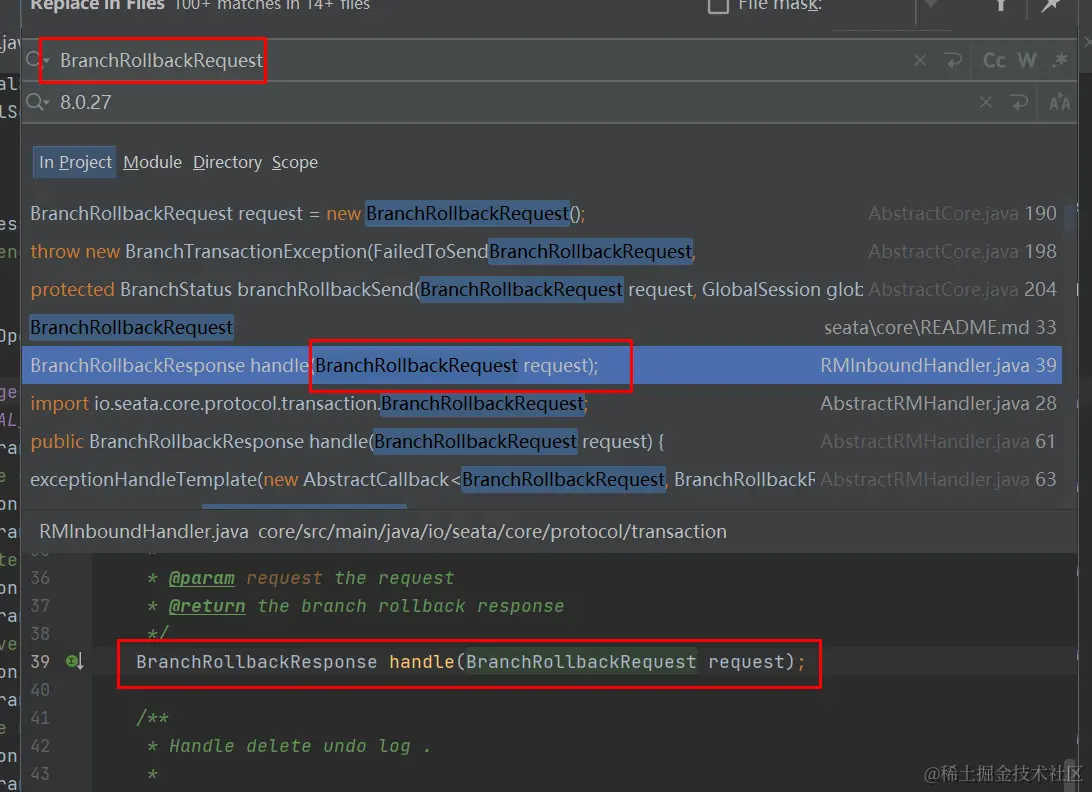
Task: Click the handle method name in preview
Action: pos(421,662)
